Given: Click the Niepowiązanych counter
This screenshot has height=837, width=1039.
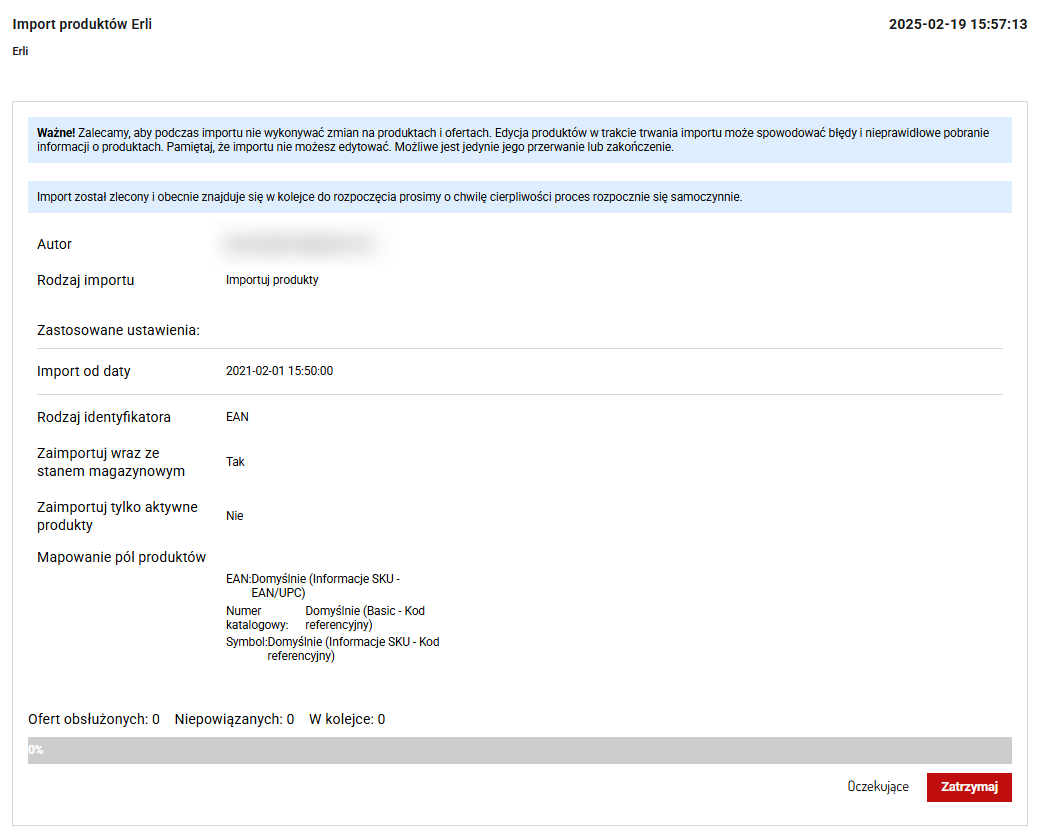Looking at the screenshot, I should click(233, 719).
